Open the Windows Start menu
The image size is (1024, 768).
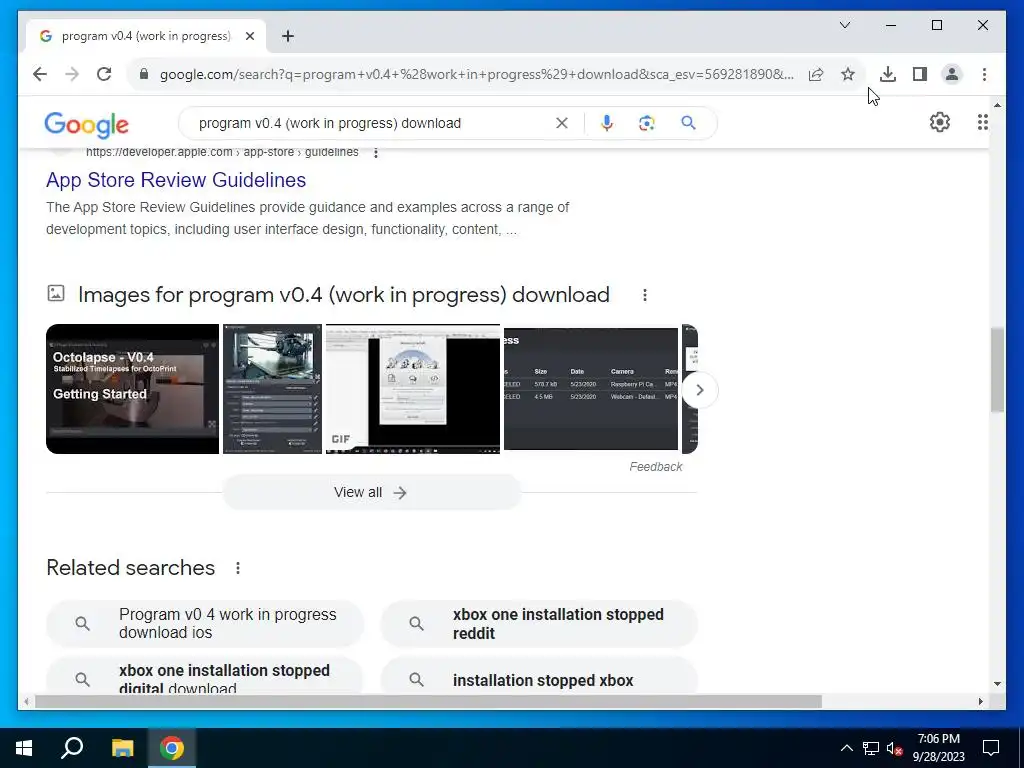pyautogui.click(x=24, y=748)
